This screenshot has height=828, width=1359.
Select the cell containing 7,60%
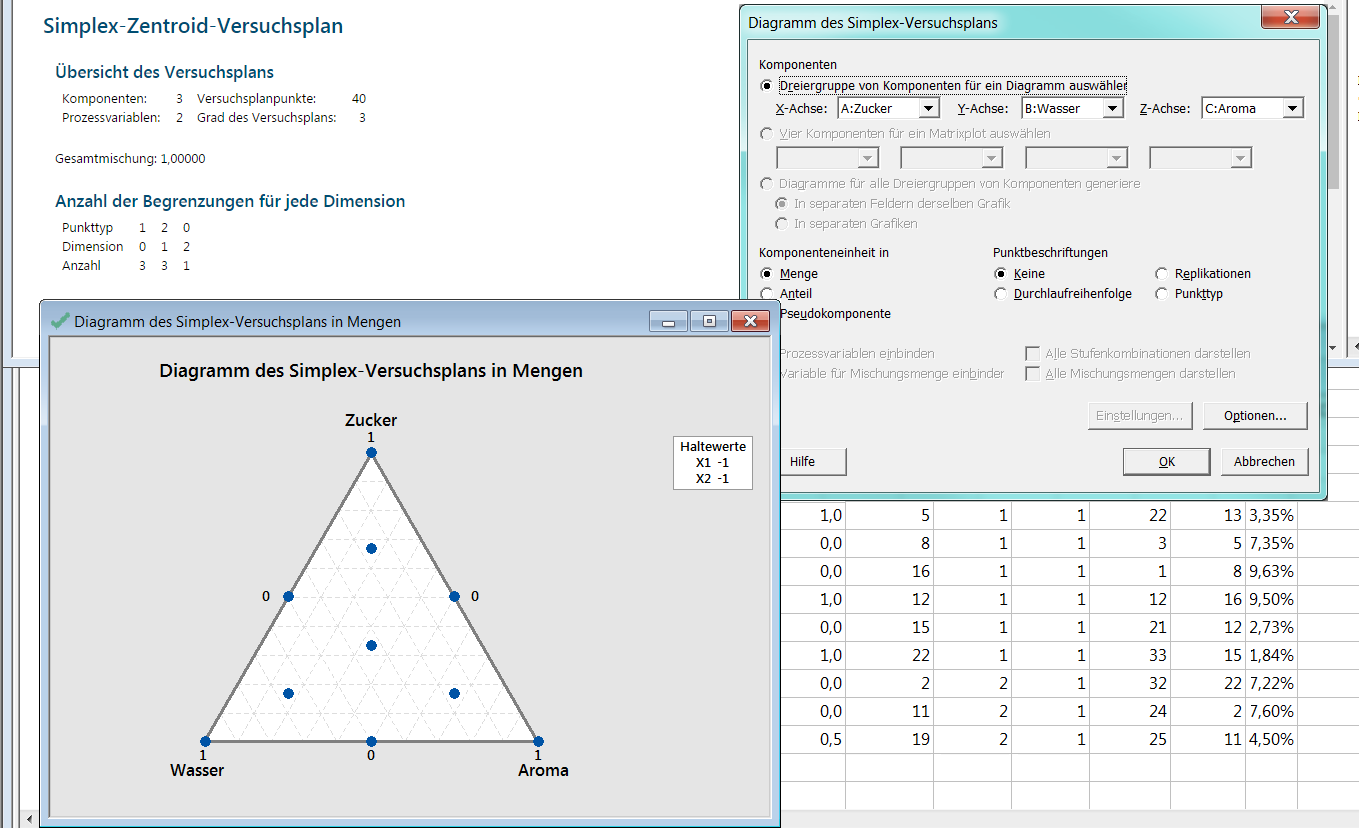coord(1271,711)
